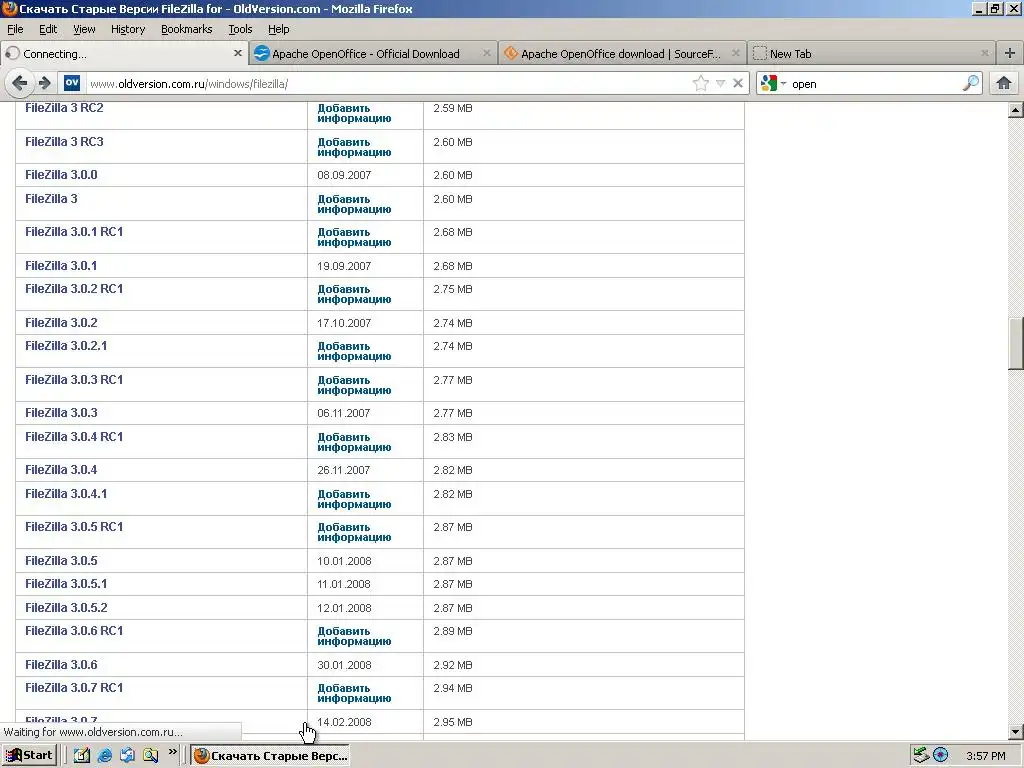Click 'Добавить информацию' for FileZilla 3 RC2
The height and width of the screenshot is (768, 1024).
click(x=354, y=113)
